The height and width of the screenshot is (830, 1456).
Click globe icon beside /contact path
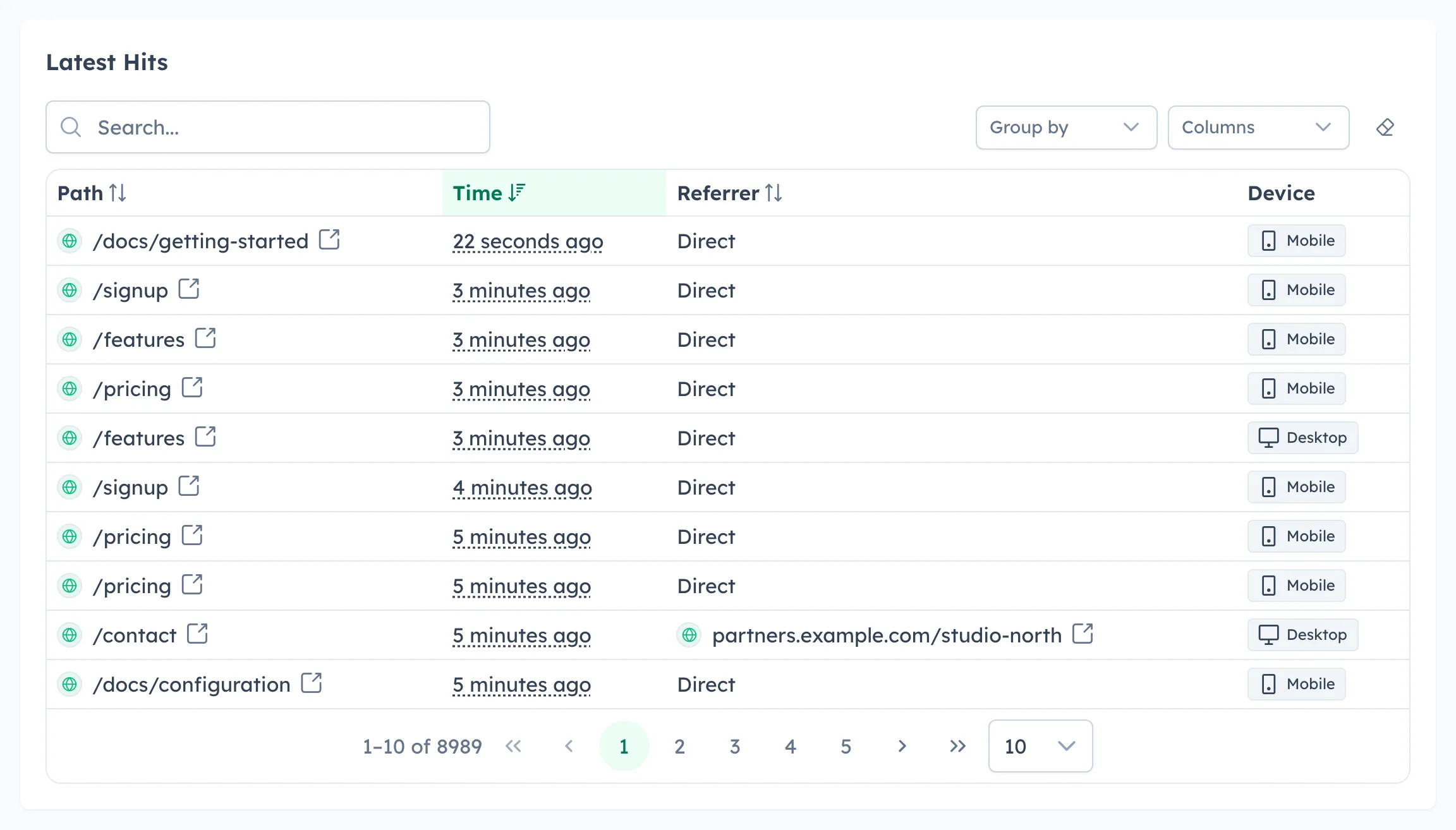click(70, 635)
